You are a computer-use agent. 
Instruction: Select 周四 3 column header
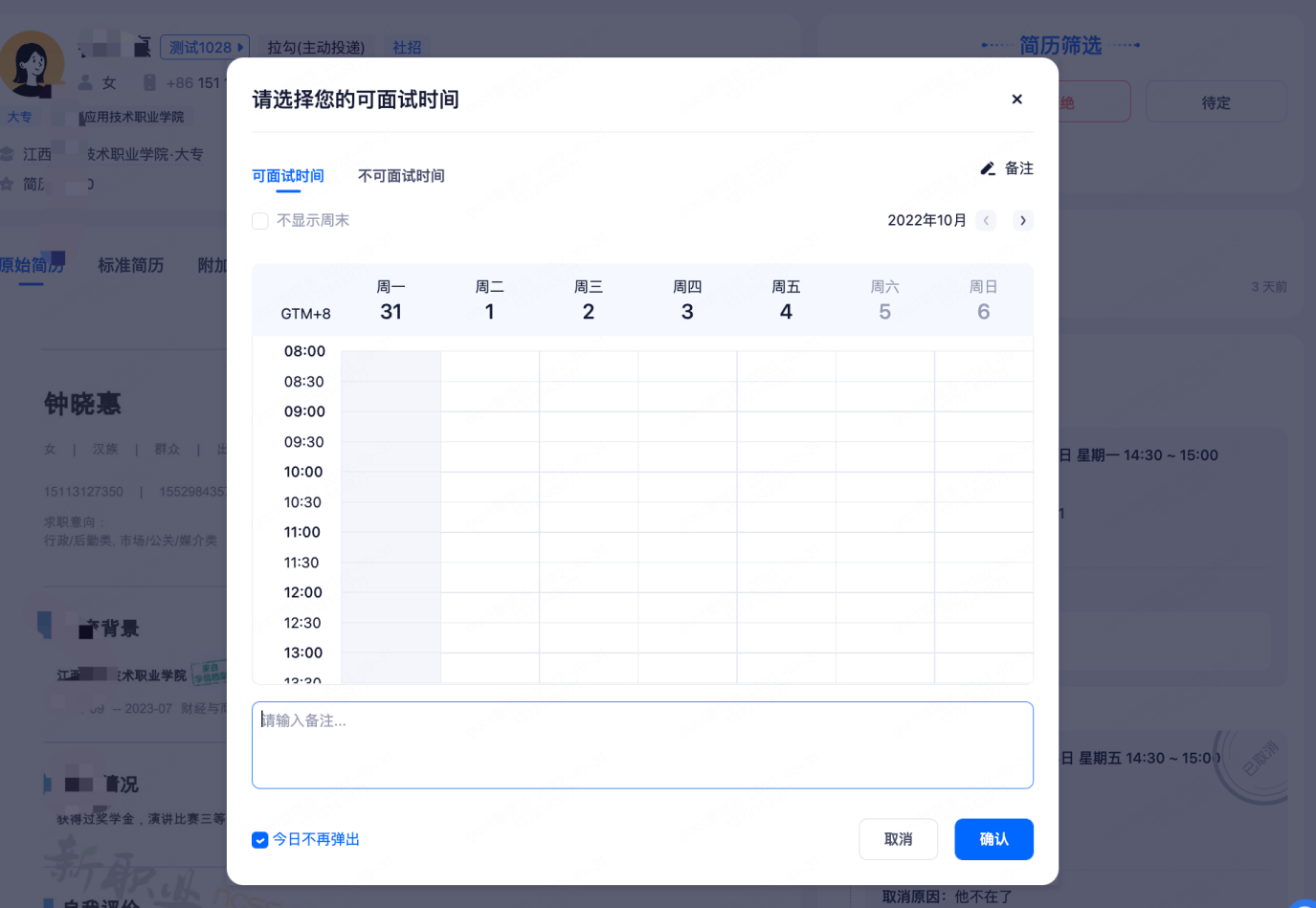click(687, 300)
